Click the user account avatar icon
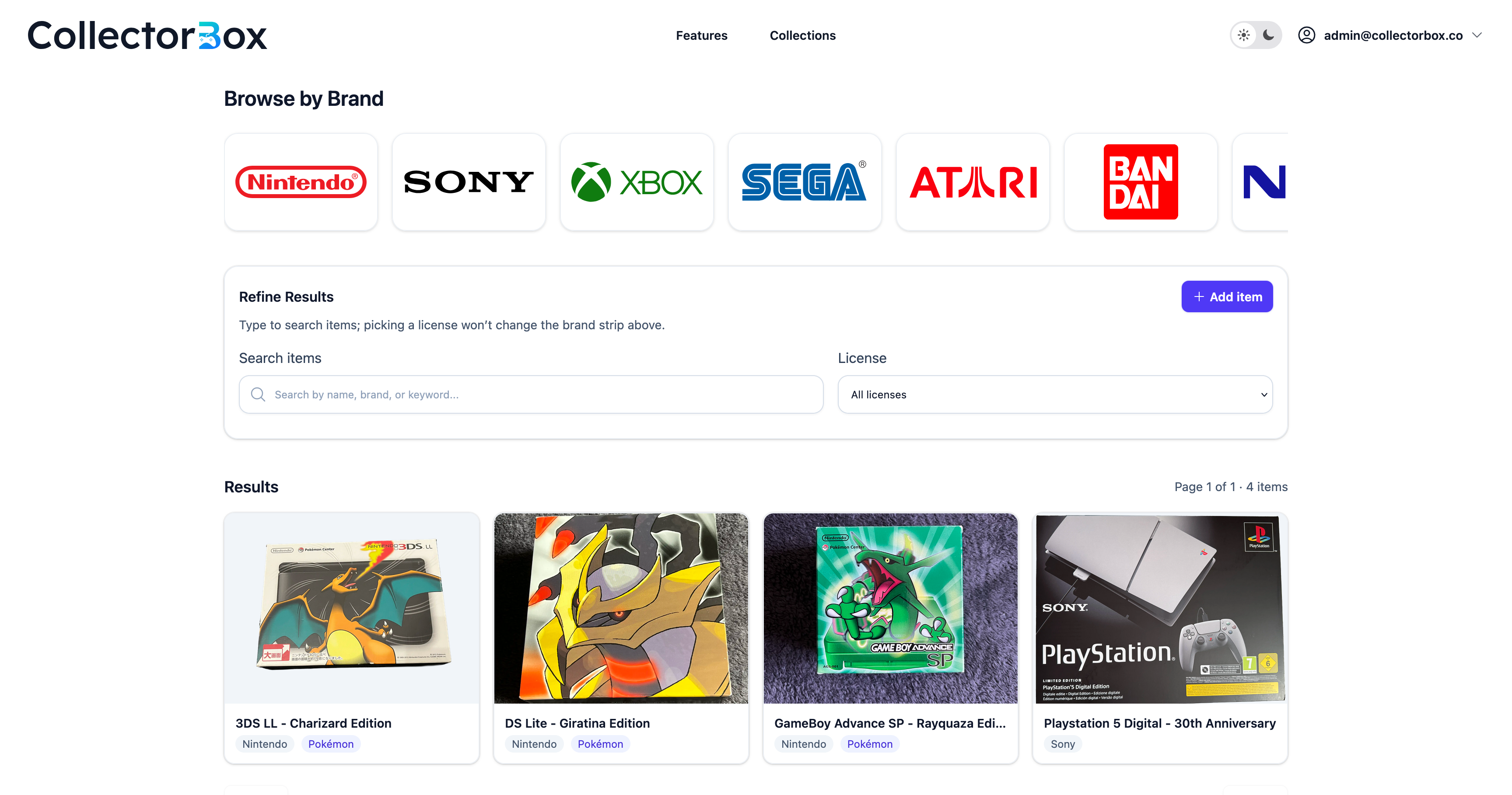Viewport: 1512px width, 795px height. (x=1306, y=35)
